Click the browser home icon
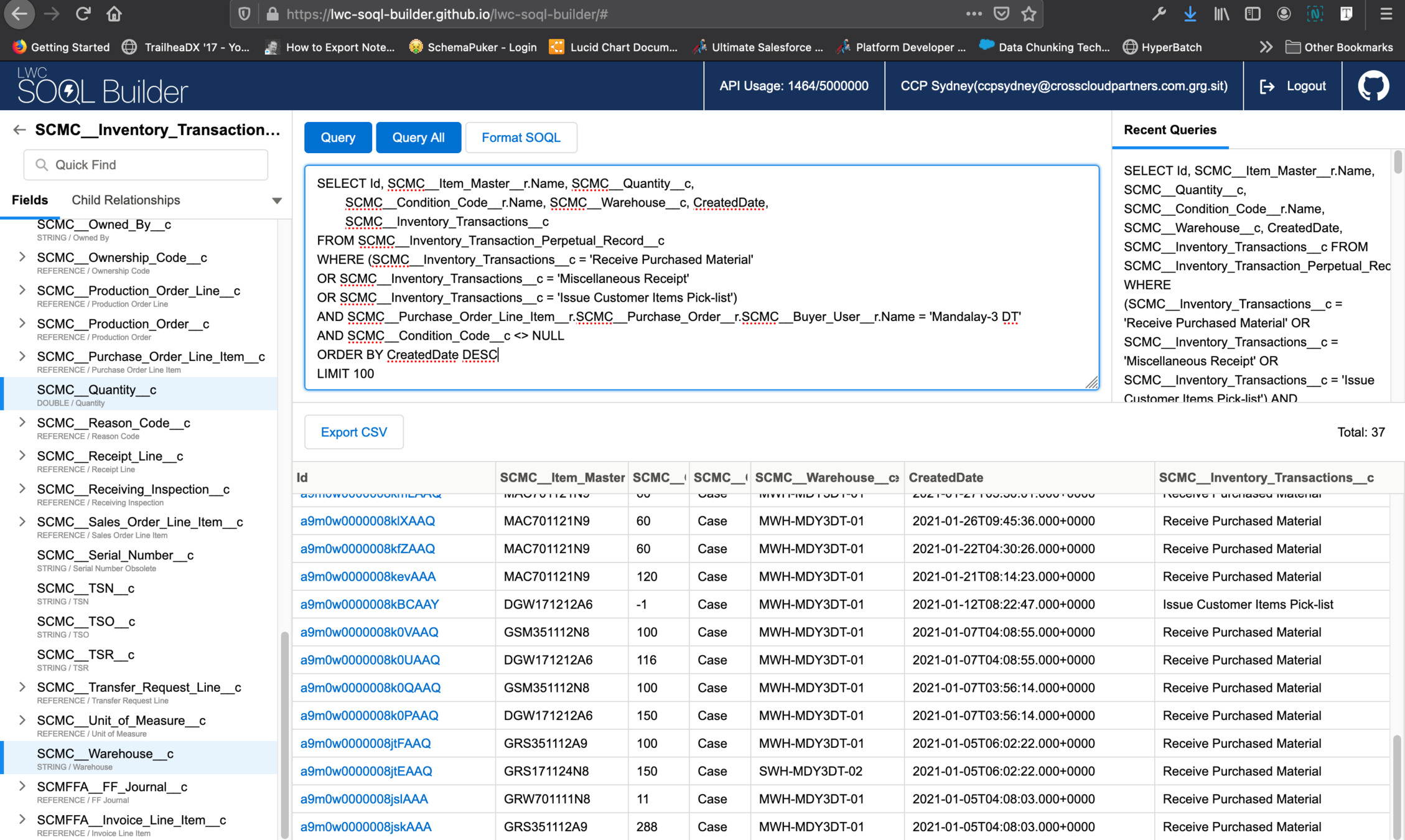1405x840 pixels. [x=114, y=14]
